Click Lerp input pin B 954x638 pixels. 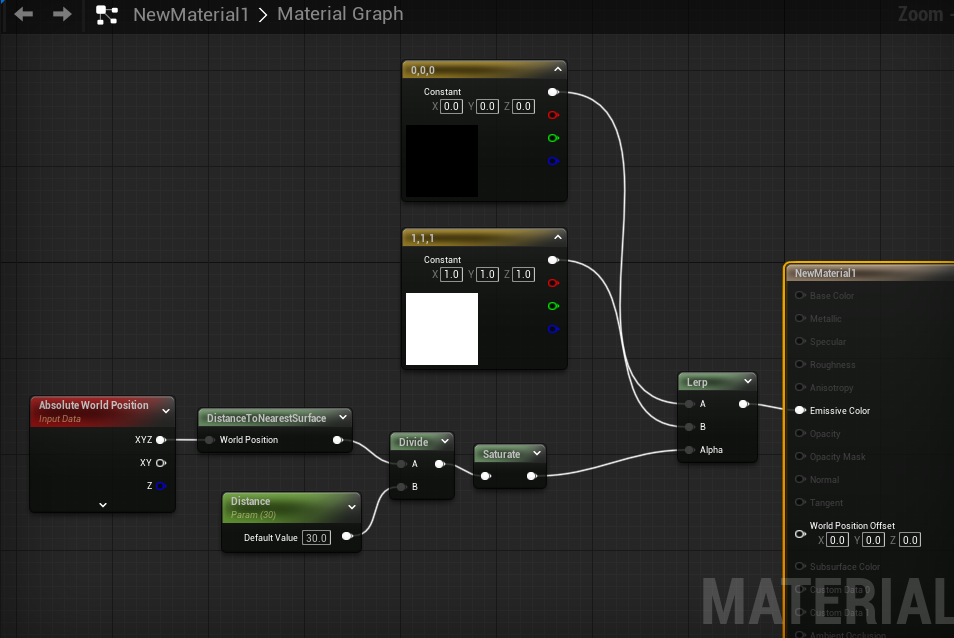(x=689, y=427)
